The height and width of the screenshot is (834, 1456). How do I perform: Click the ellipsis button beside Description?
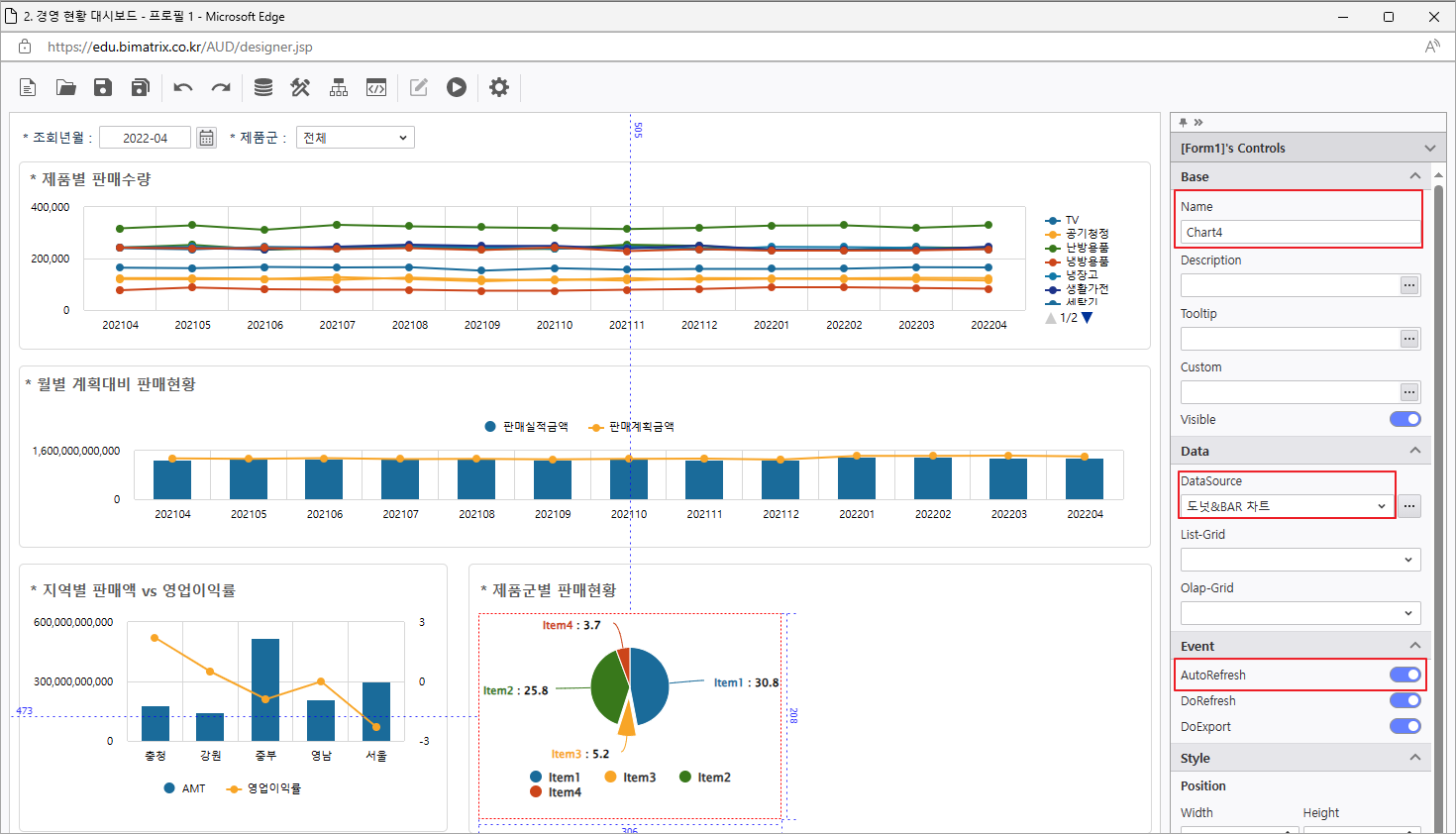(1408, 285)
